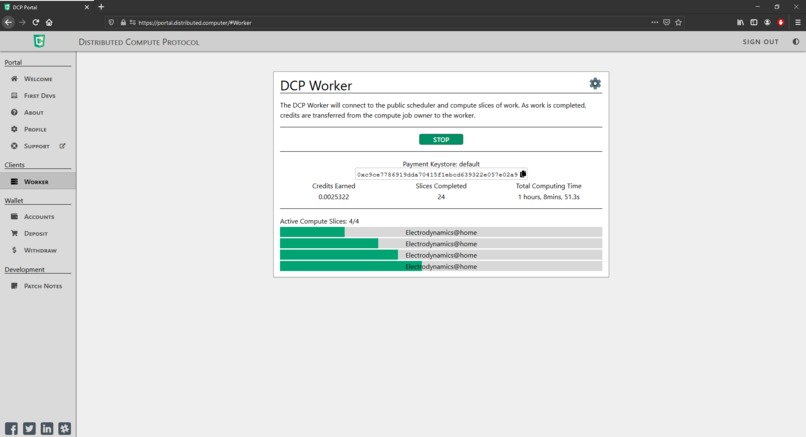Show the browser sidebars
The height and width of the screenshot is (437, 806).
[x=754, y=22]
